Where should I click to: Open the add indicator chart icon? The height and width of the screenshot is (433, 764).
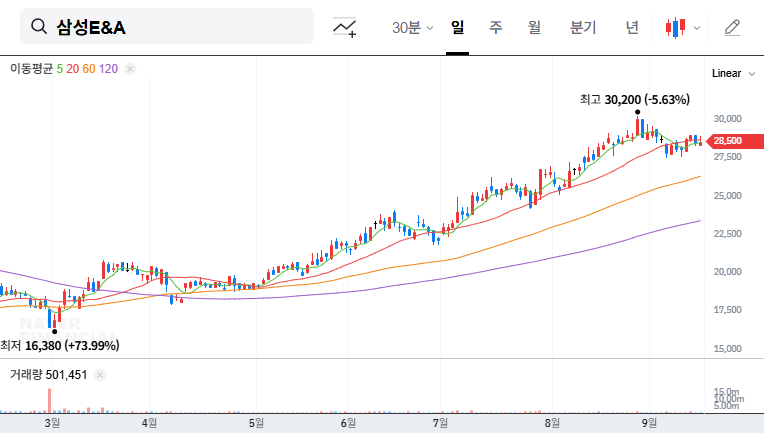[x=344, y=27]
